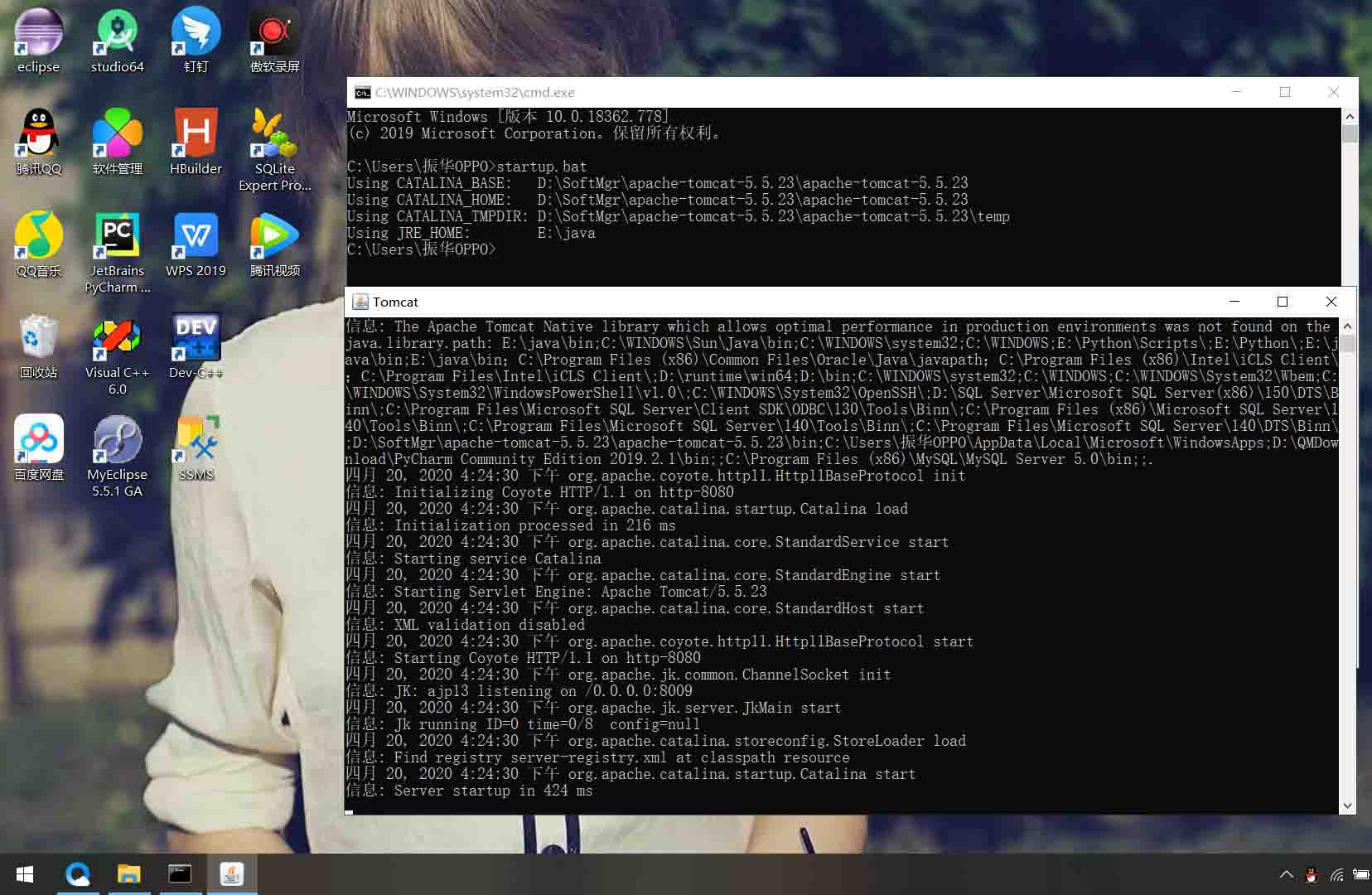Show hidden system tray icons
This screenshot has width=1372, height=895.
click(x=1286, y=874)
